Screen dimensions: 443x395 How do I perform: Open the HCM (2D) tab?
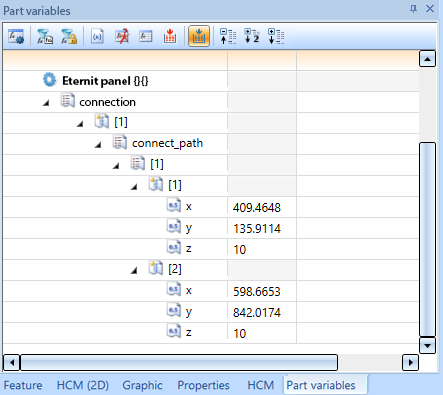tap(83, 385)
